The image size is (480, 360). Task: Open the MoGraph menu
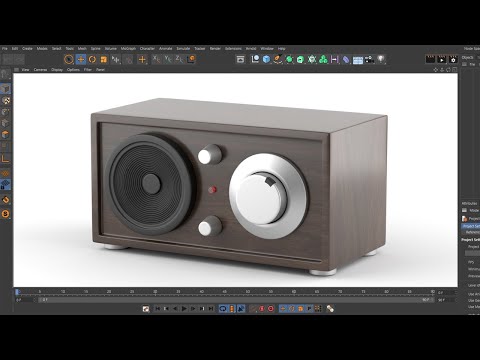(128, 49)
